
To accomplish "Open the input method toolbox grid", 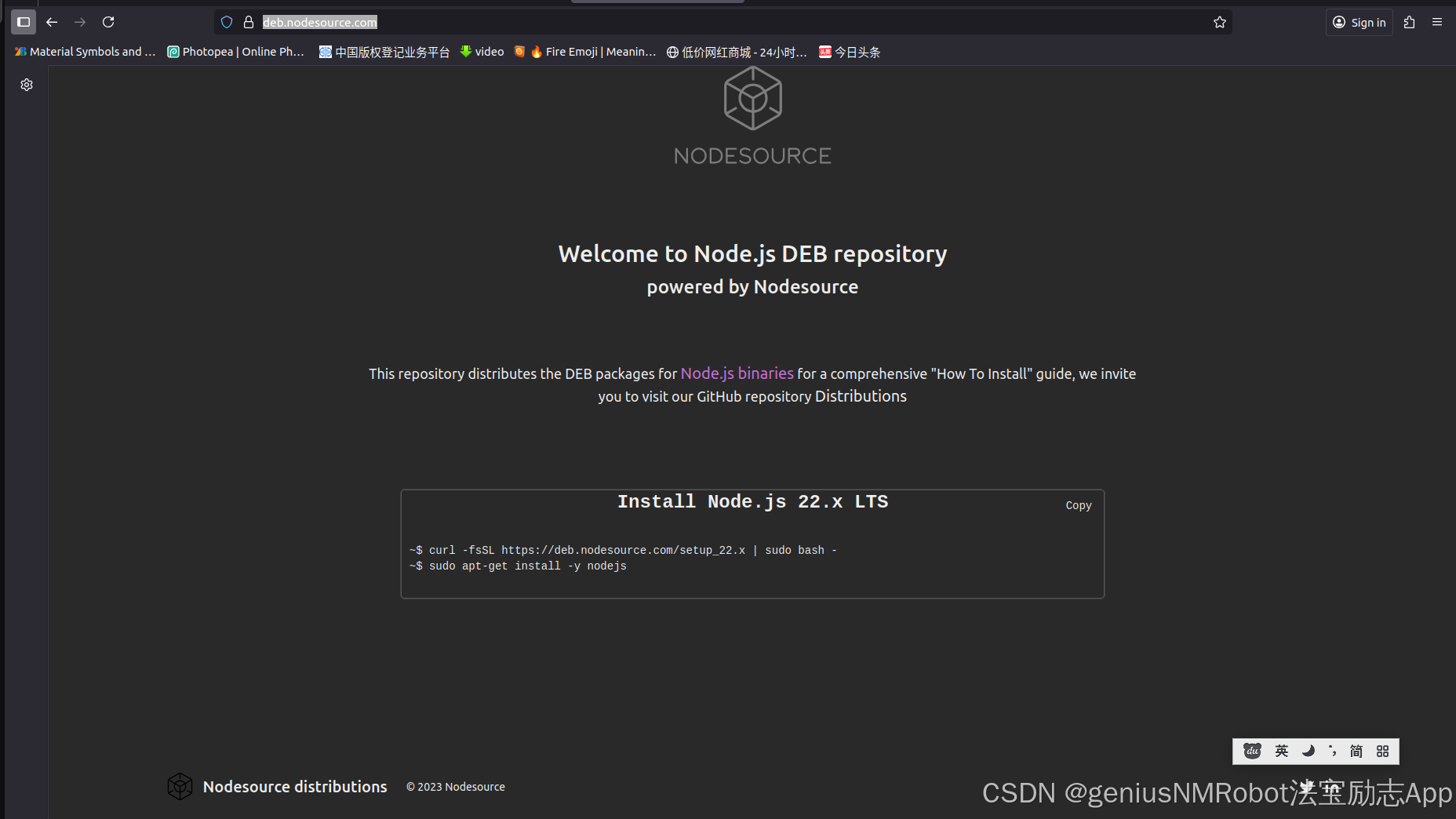I will pyautogui.click(x=1383, y=751).
